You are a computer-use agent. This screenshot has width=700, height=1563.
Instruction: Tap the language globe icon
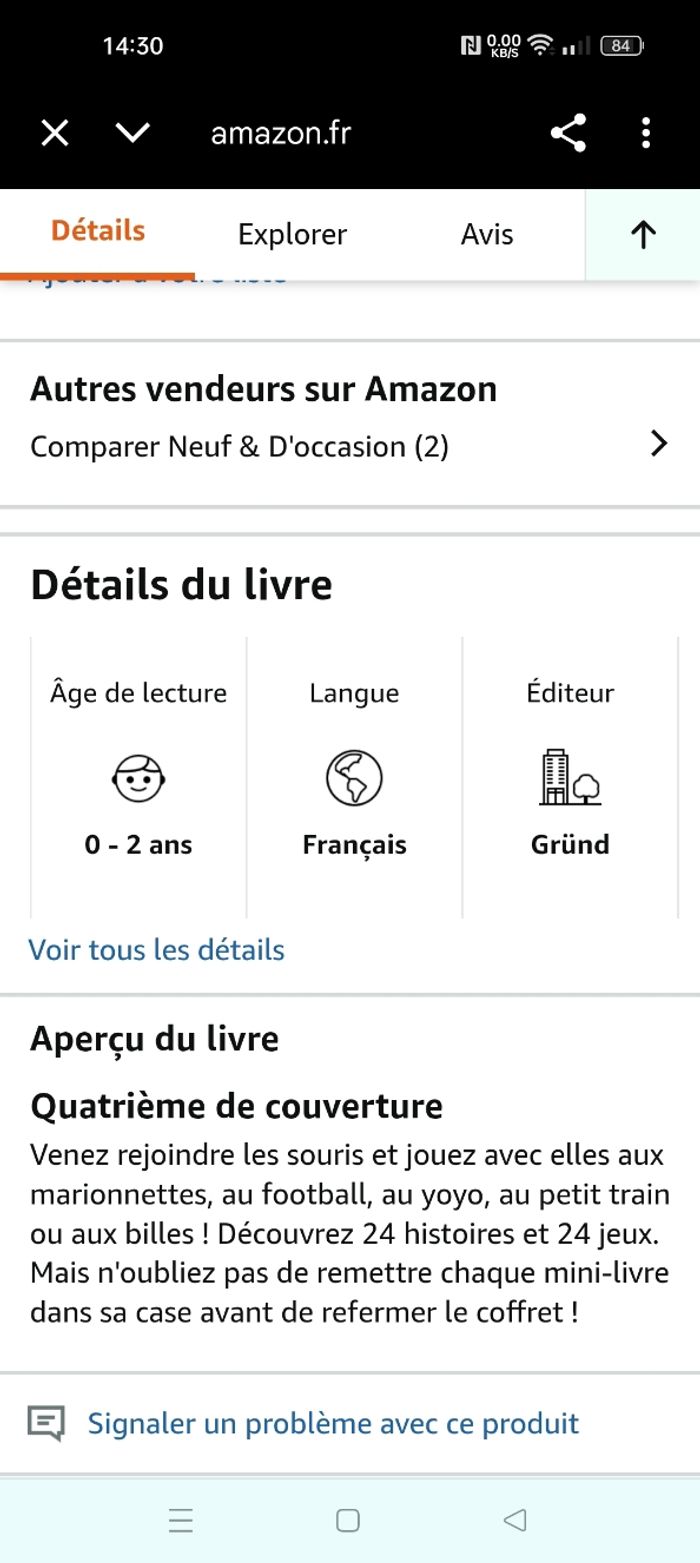(354, 777)
